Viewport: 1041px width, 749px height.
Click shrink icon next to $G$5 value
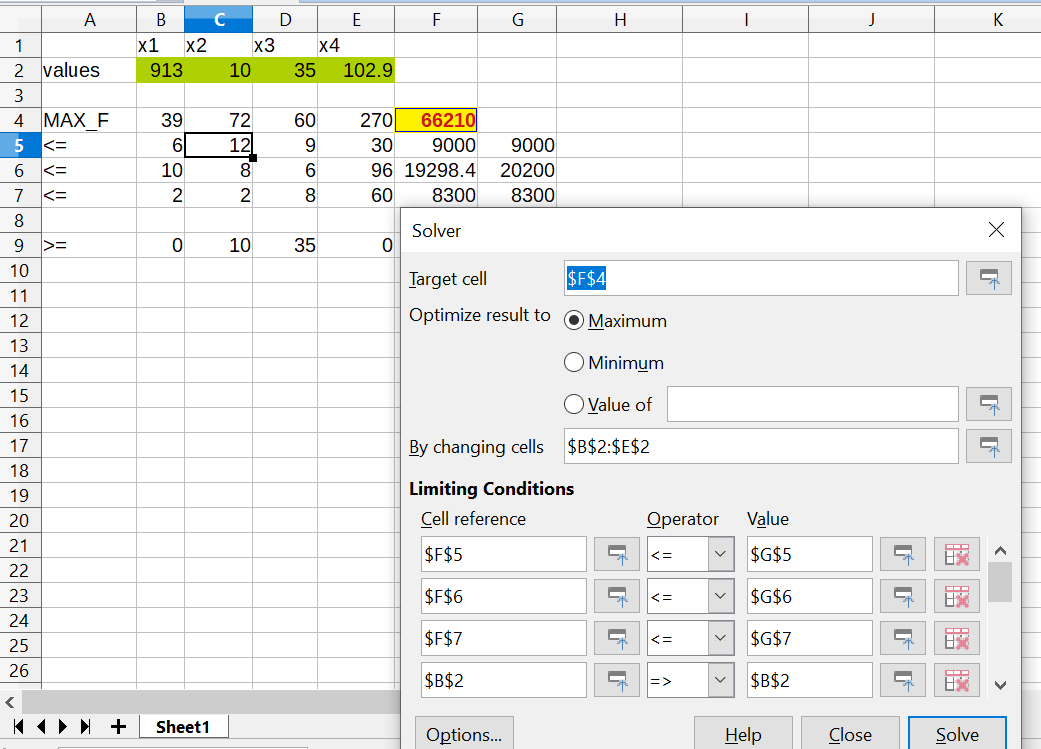coord(903,554)
